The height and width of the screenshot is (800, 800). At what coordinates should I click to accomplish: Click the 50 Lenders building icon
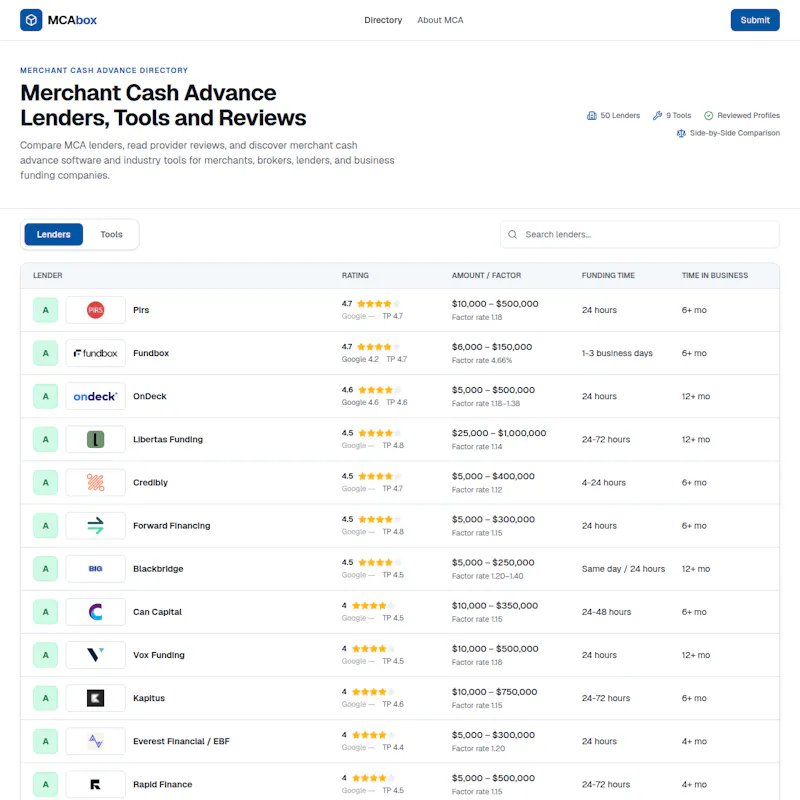592,115
